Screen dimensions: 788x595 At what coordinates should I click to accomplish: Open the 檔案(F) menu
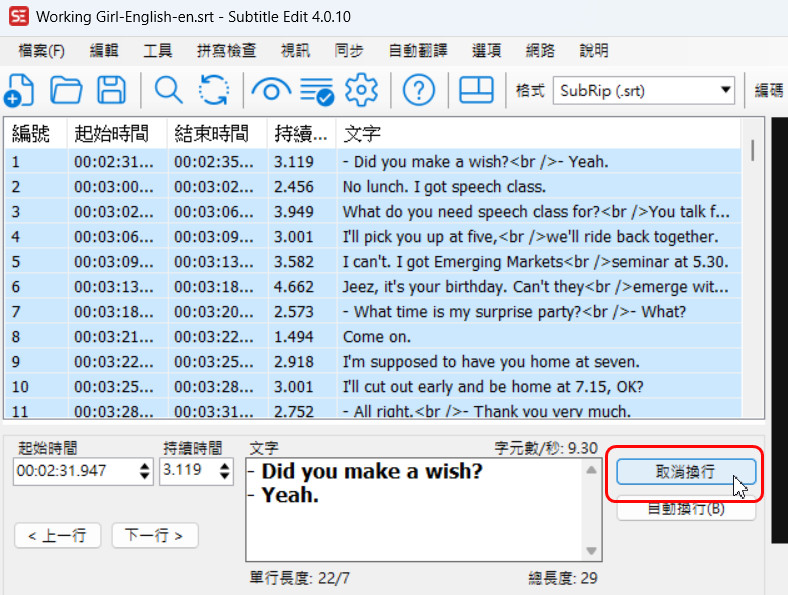coord(42,51)
